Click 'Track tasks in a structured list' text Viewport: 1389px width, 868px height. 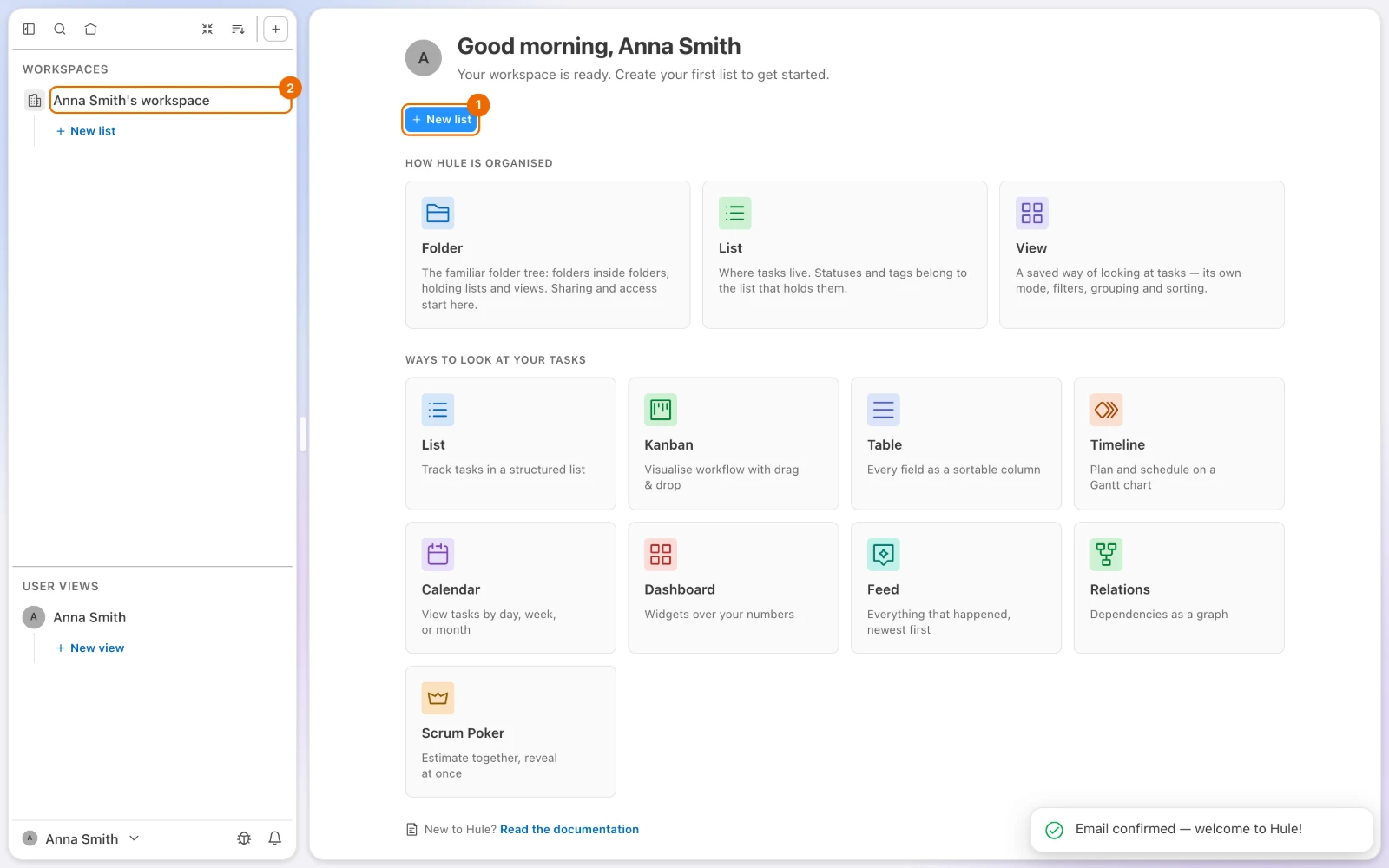[x=504, y=470]
